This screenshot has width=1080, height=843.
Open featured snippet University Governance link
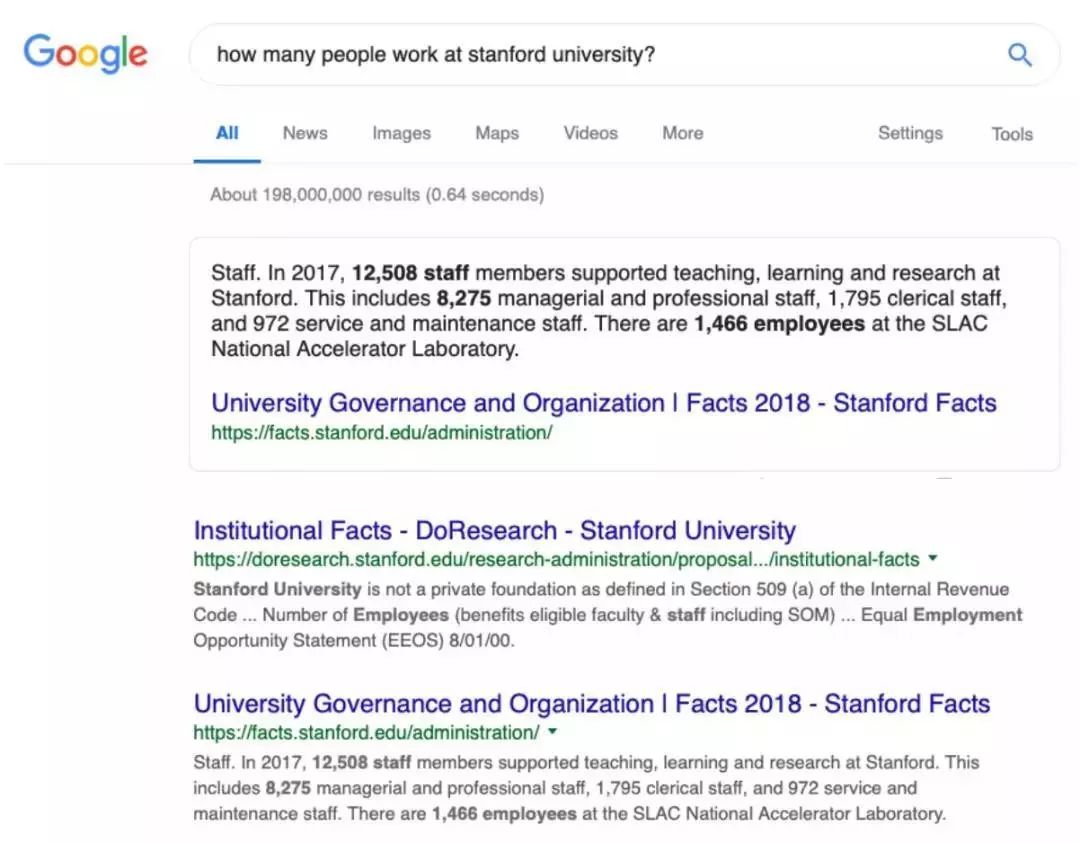click(x=603, y=403)
